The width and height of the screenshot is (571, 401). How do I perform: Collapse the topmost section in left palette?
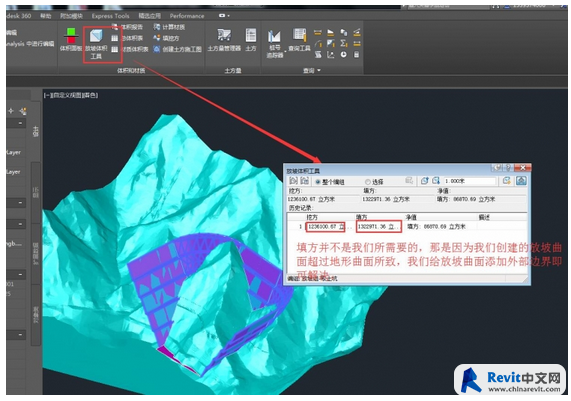(20, 123)
